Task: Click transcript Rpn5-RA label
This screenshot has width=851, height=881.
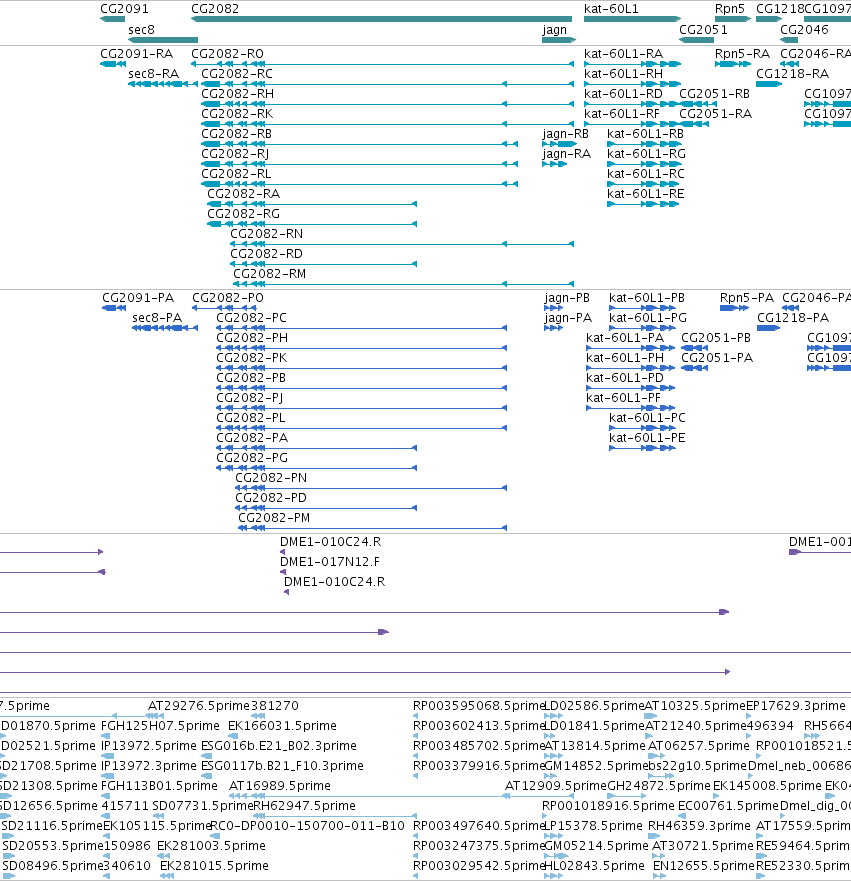Action: click(x=742, y=54)
